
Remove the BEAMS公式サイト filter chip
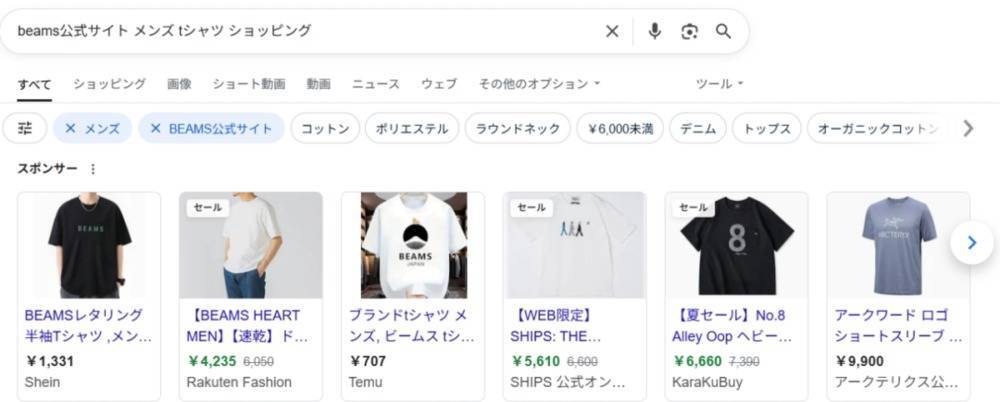point(211,128)
